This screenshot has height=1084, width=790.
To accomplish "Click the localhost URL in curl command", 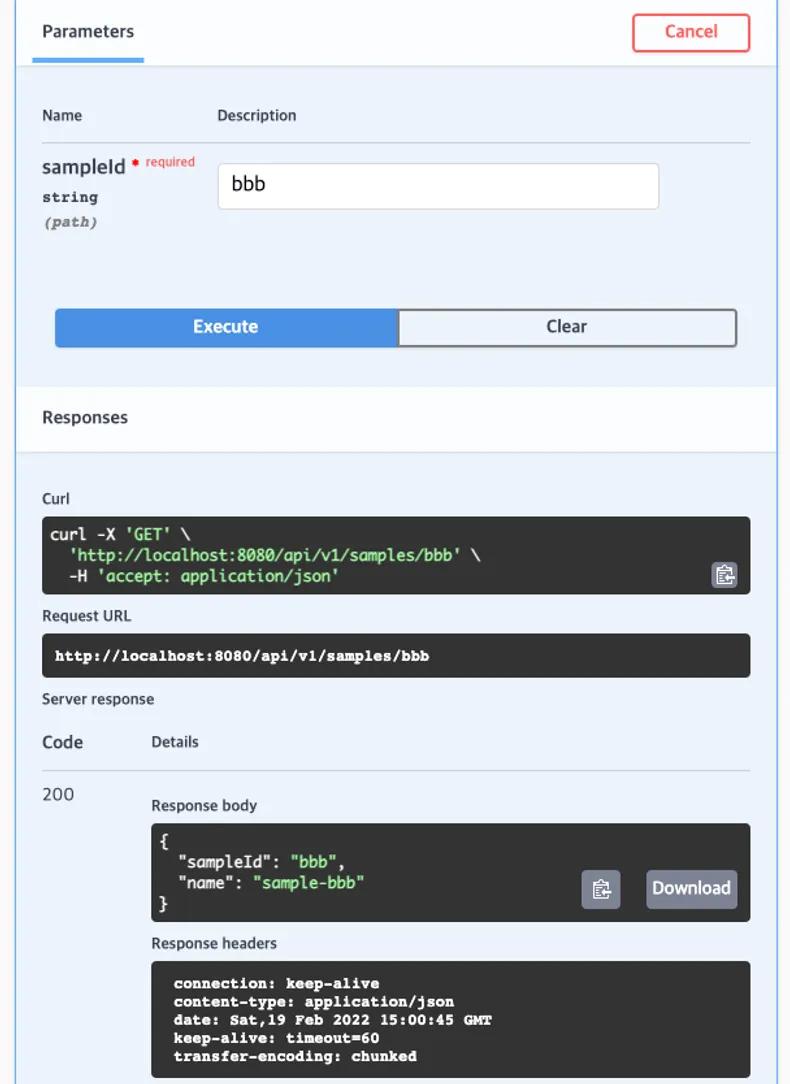I will pyautogui.click(x=265, y=555).
